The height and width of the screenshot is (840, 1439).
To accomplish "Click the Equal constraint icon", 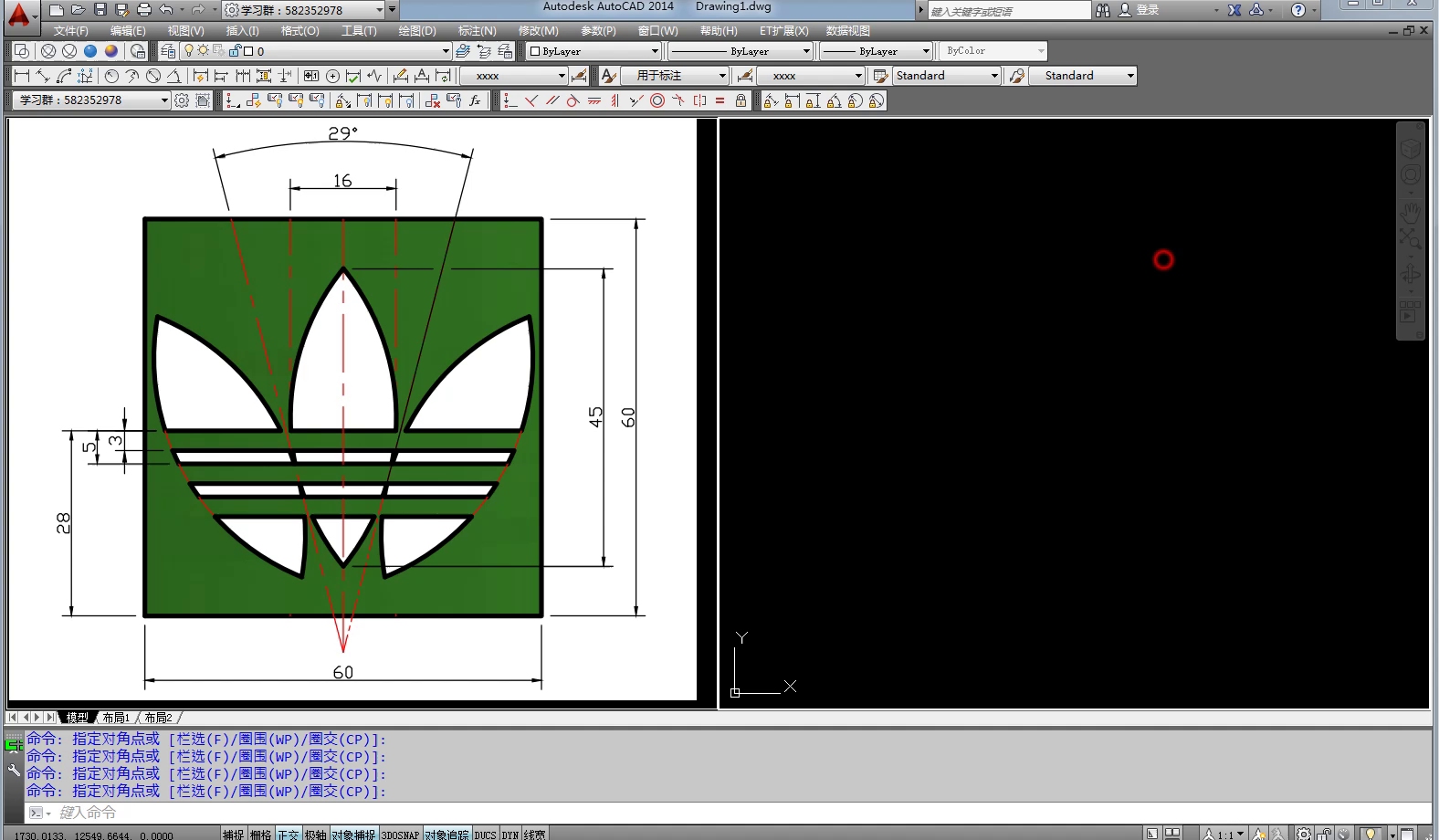I will point(719,100).
